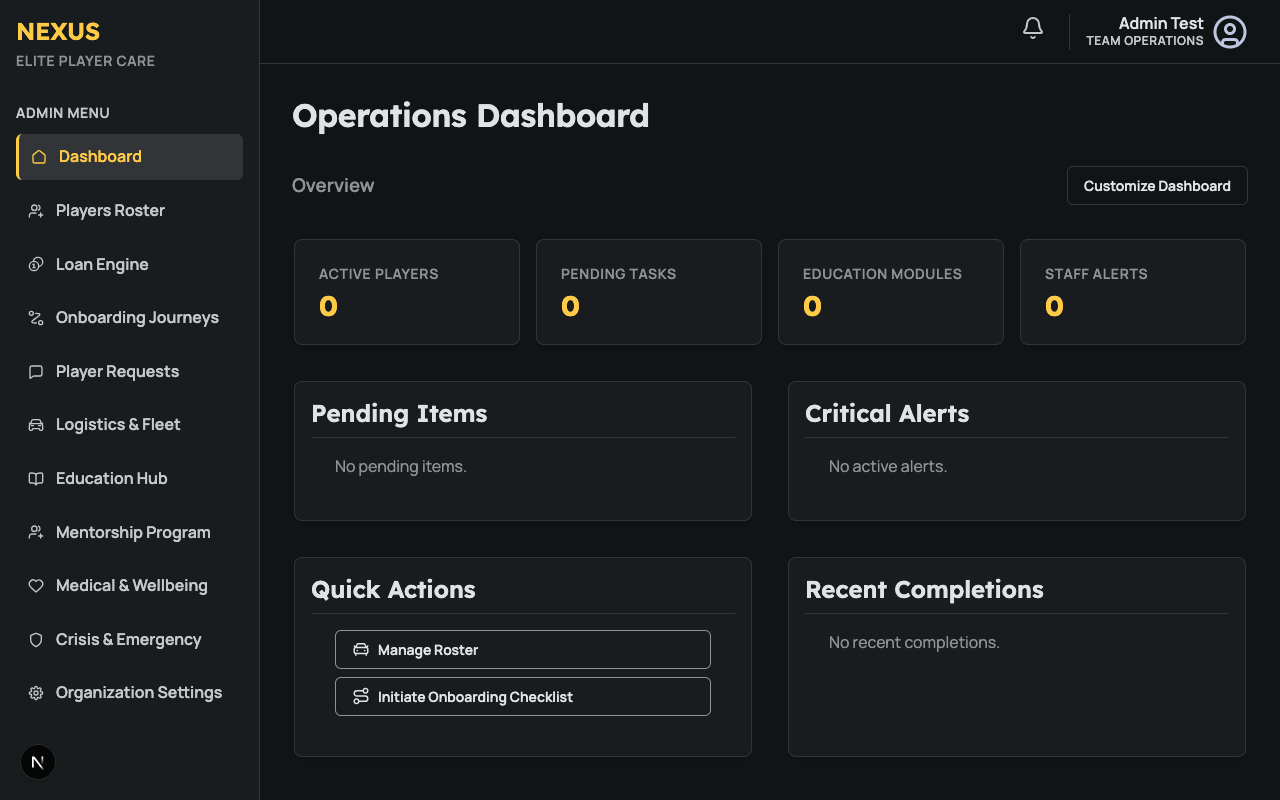Open the Loan Engine section
1280x800 pixels.
[x=130, y=265]
